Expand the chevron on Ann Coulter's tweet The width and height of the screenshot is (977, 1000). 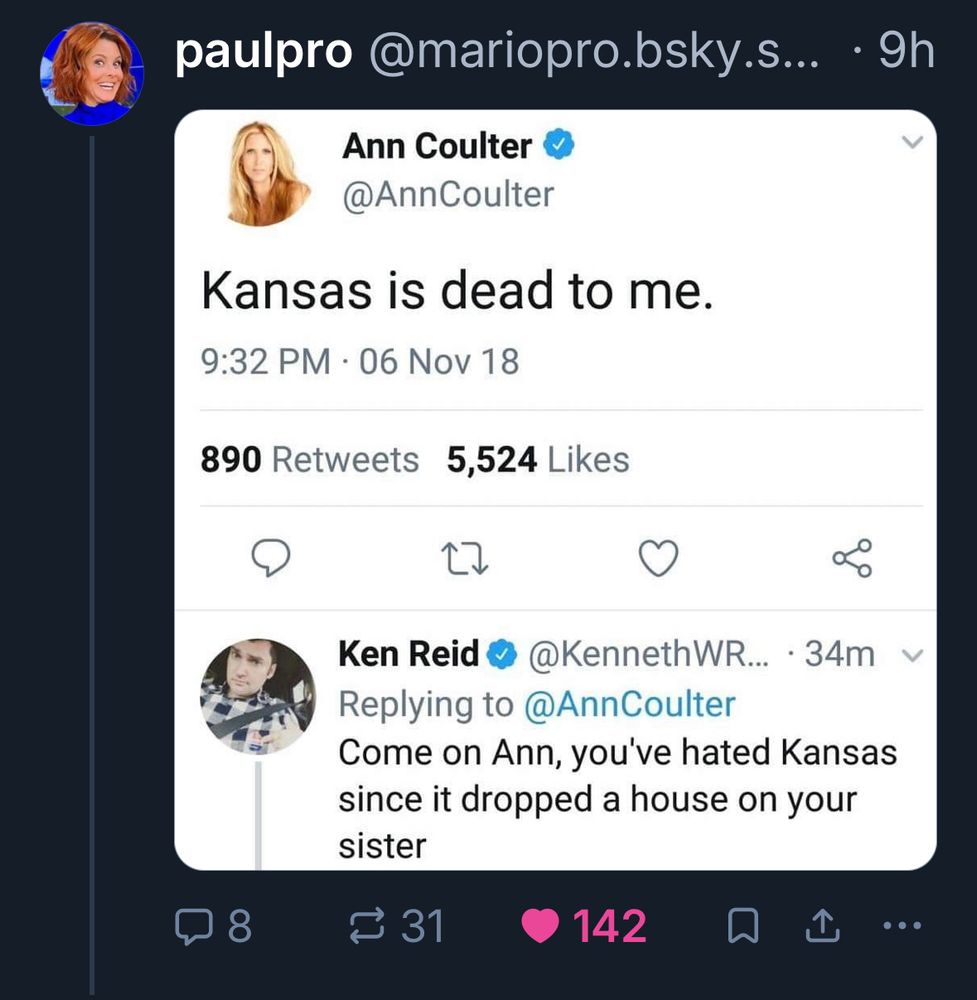910,144
